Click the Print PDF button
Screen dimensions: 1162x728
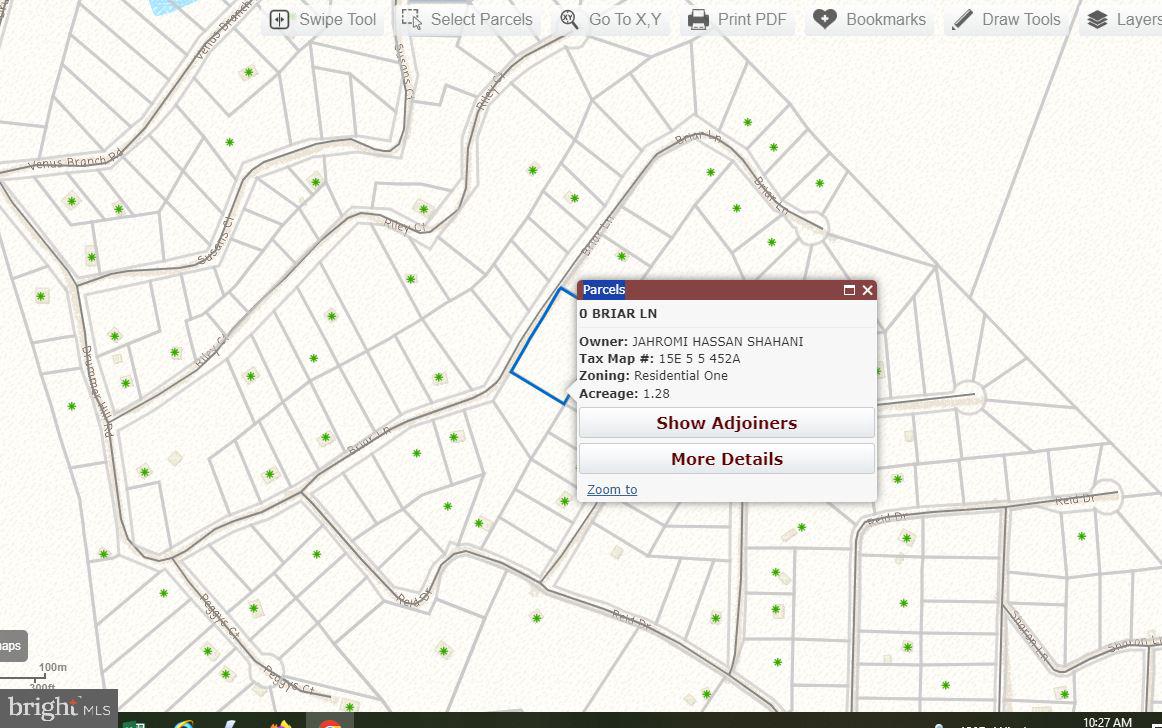737,20
